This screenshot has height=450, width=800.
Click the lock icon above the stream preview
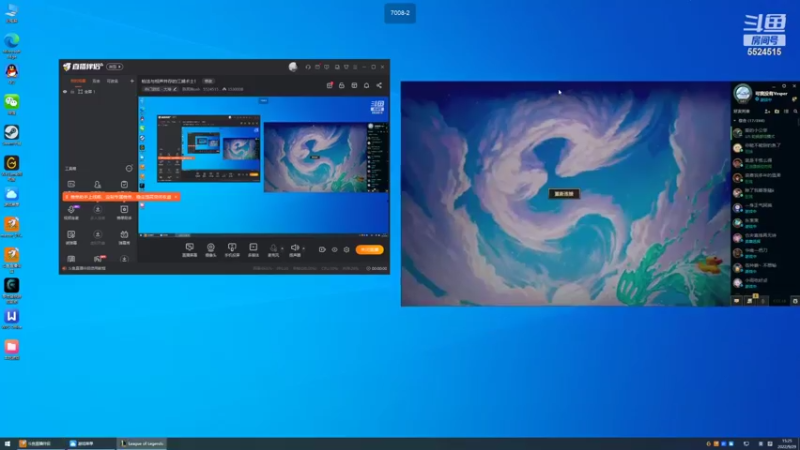(x=342, y=85)
